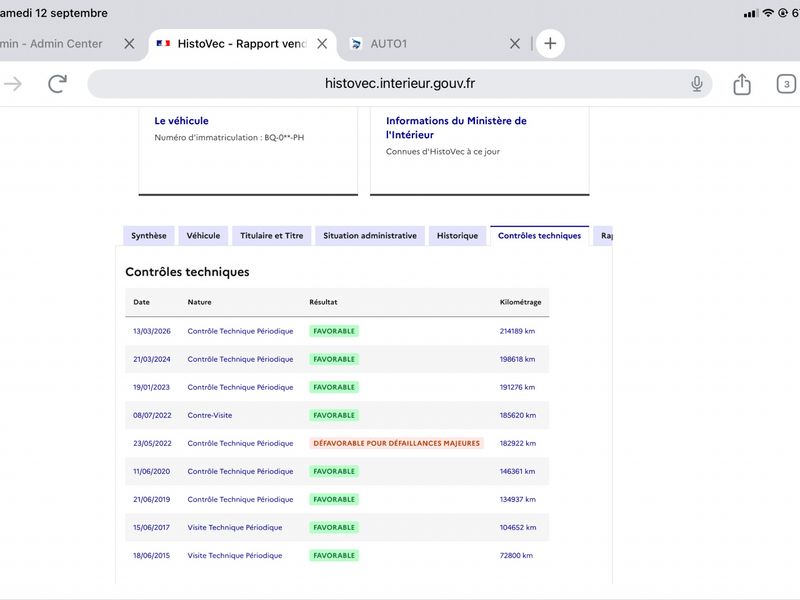Image resolution: width=800 pixels, height=600 pixels.
Task: Click the histovec.interieur.gouv.fr address field
Action: (399, 84)
